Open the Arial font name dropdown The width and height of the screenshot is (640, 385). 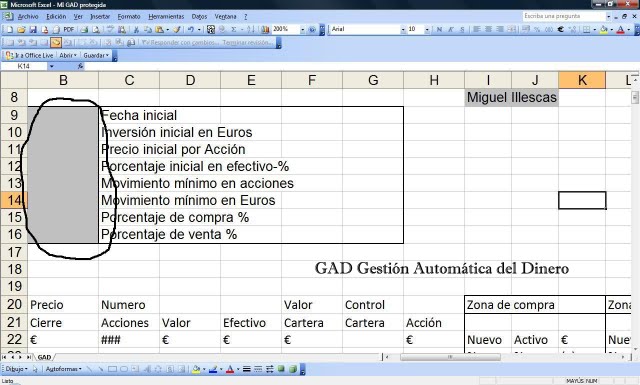click(x=403, y=29)
